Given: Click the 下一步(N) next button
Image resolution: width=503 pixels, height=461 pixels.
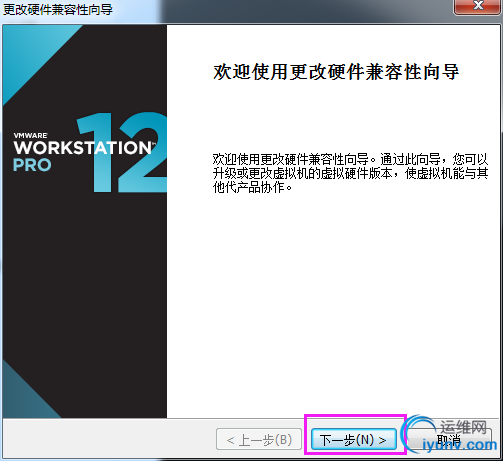Looking at the screenshot, I should tap(354, 439).
